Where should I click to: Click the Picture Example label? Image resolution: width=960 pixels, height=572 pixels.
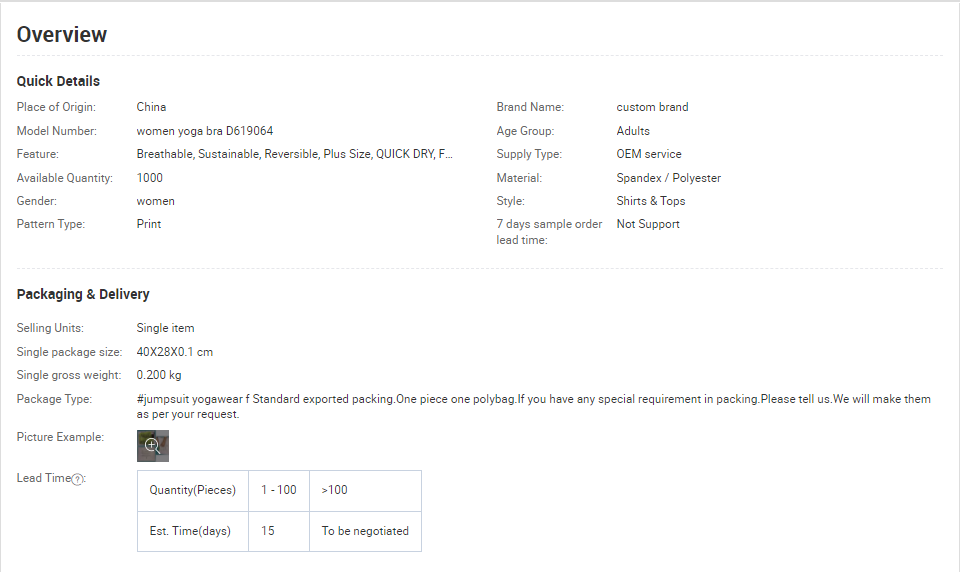(60, 437)
